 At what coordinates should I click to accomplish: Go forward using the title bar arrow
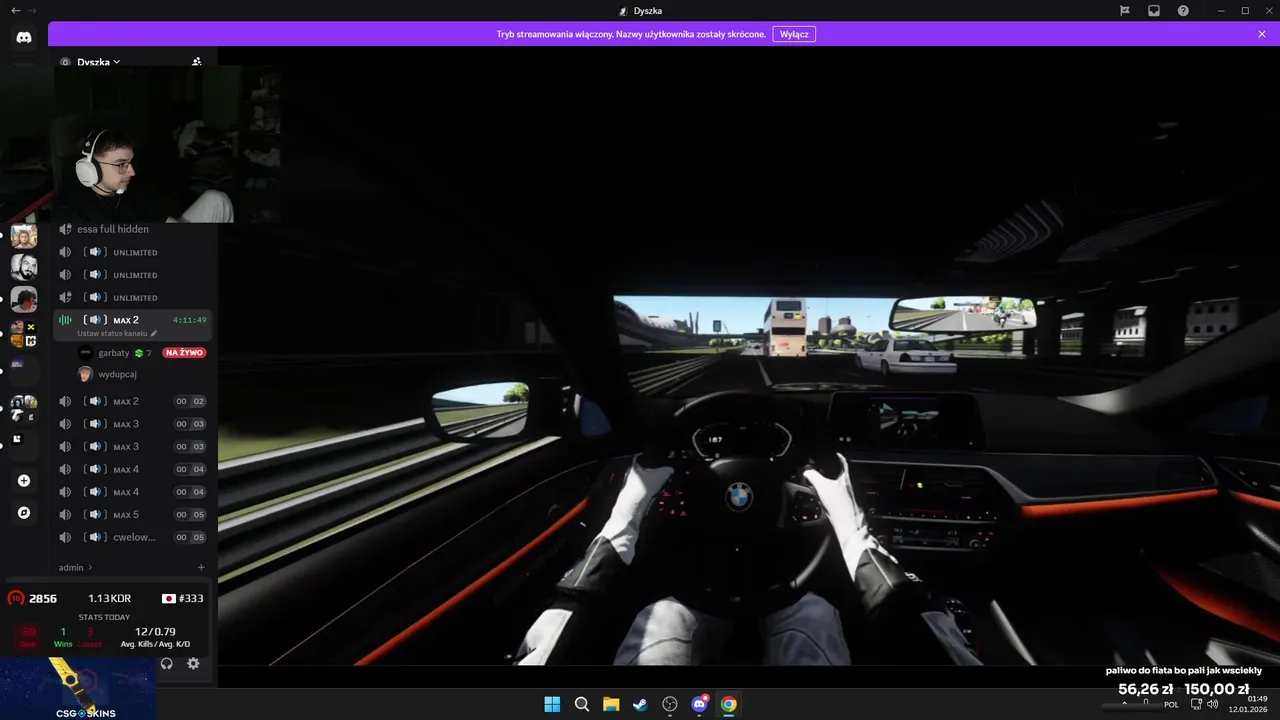pos(34,10)
